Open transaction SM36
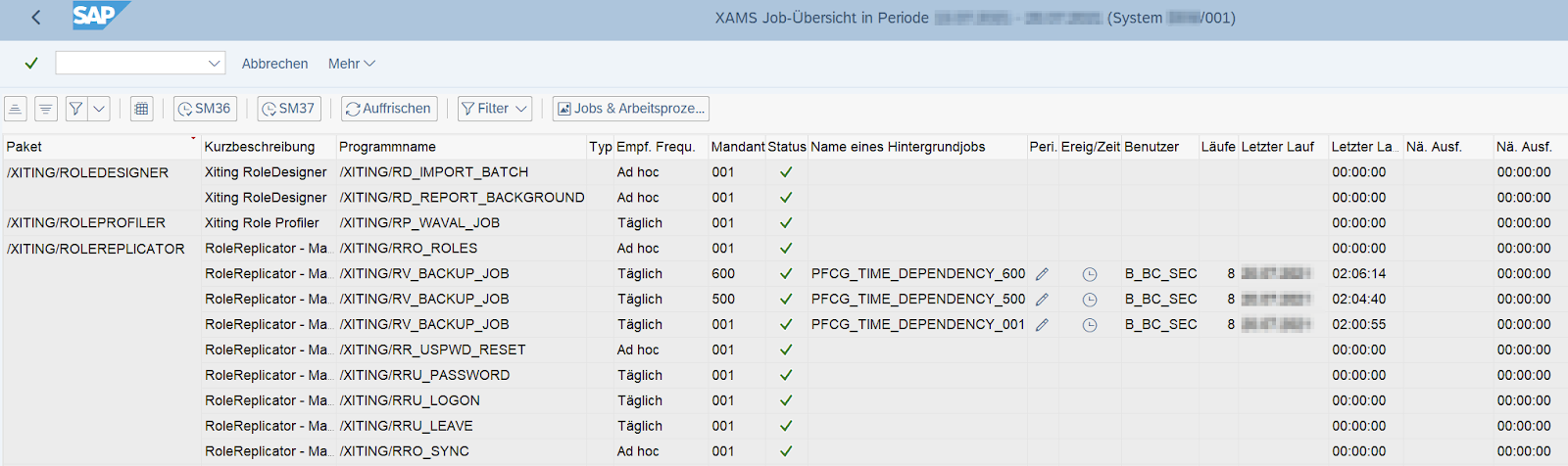The height and width of the screenshot is (466, 1568). 205,109
